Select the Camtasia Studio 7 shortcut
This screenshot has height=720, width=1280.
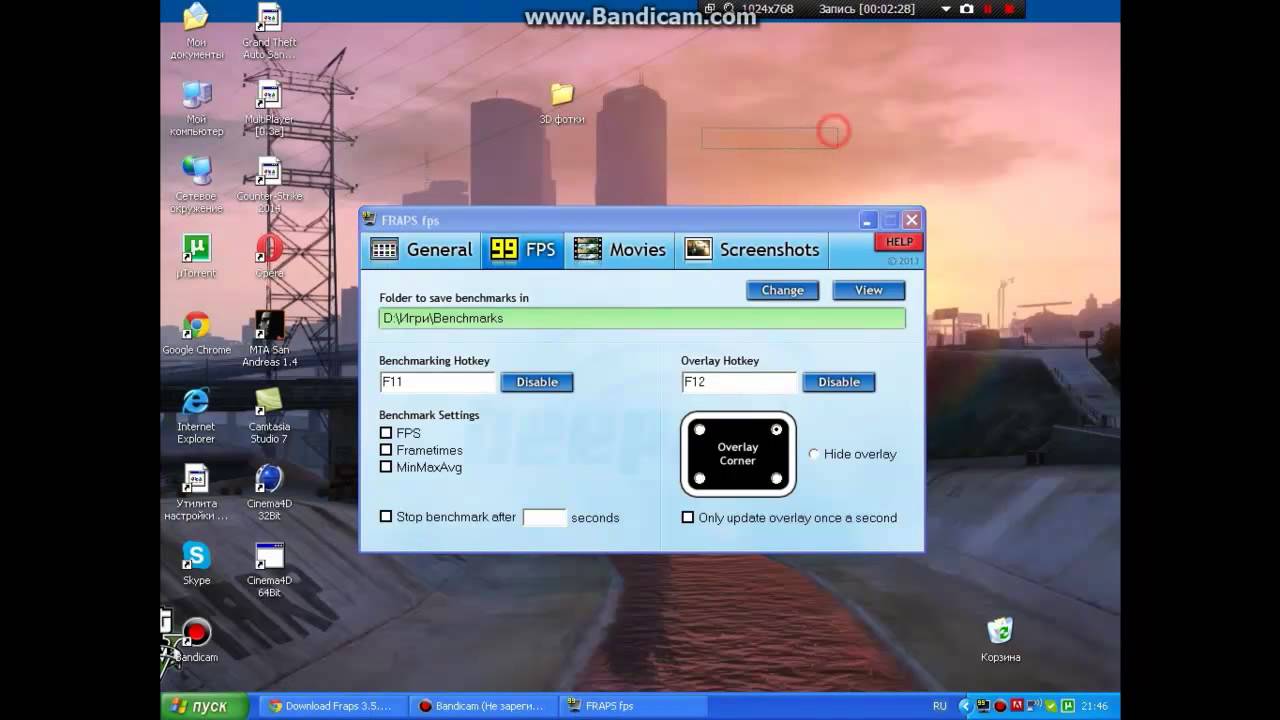coord(269,415)
